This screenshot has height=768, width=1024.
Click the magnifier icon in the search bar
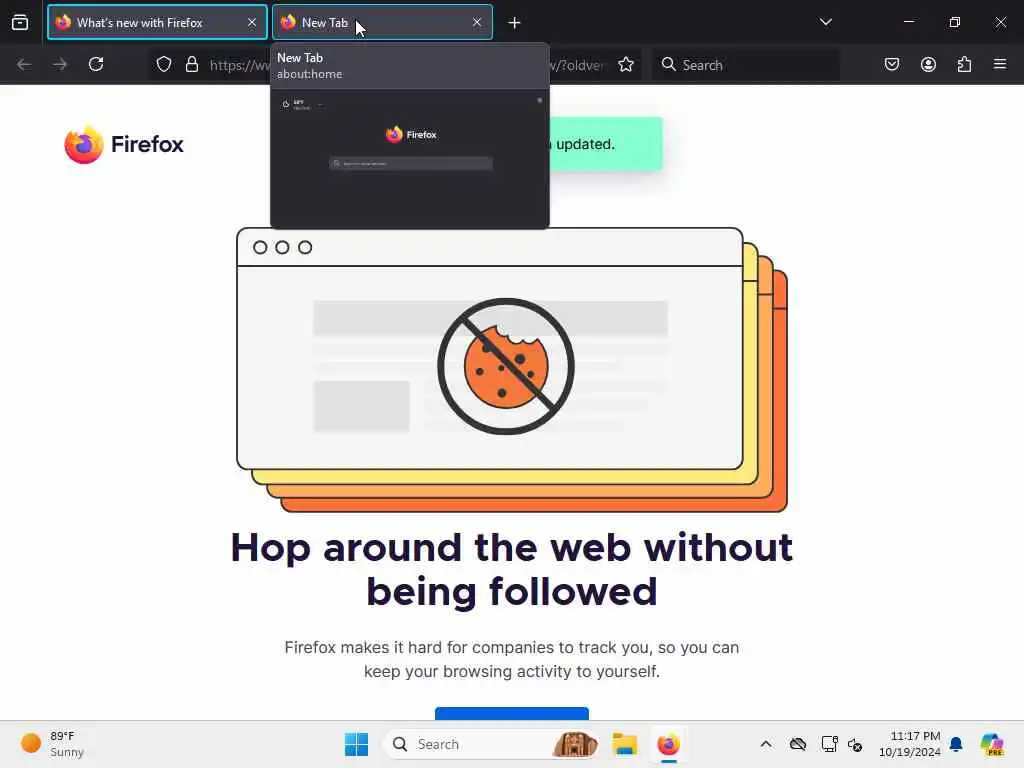click(x=669, y=64)
